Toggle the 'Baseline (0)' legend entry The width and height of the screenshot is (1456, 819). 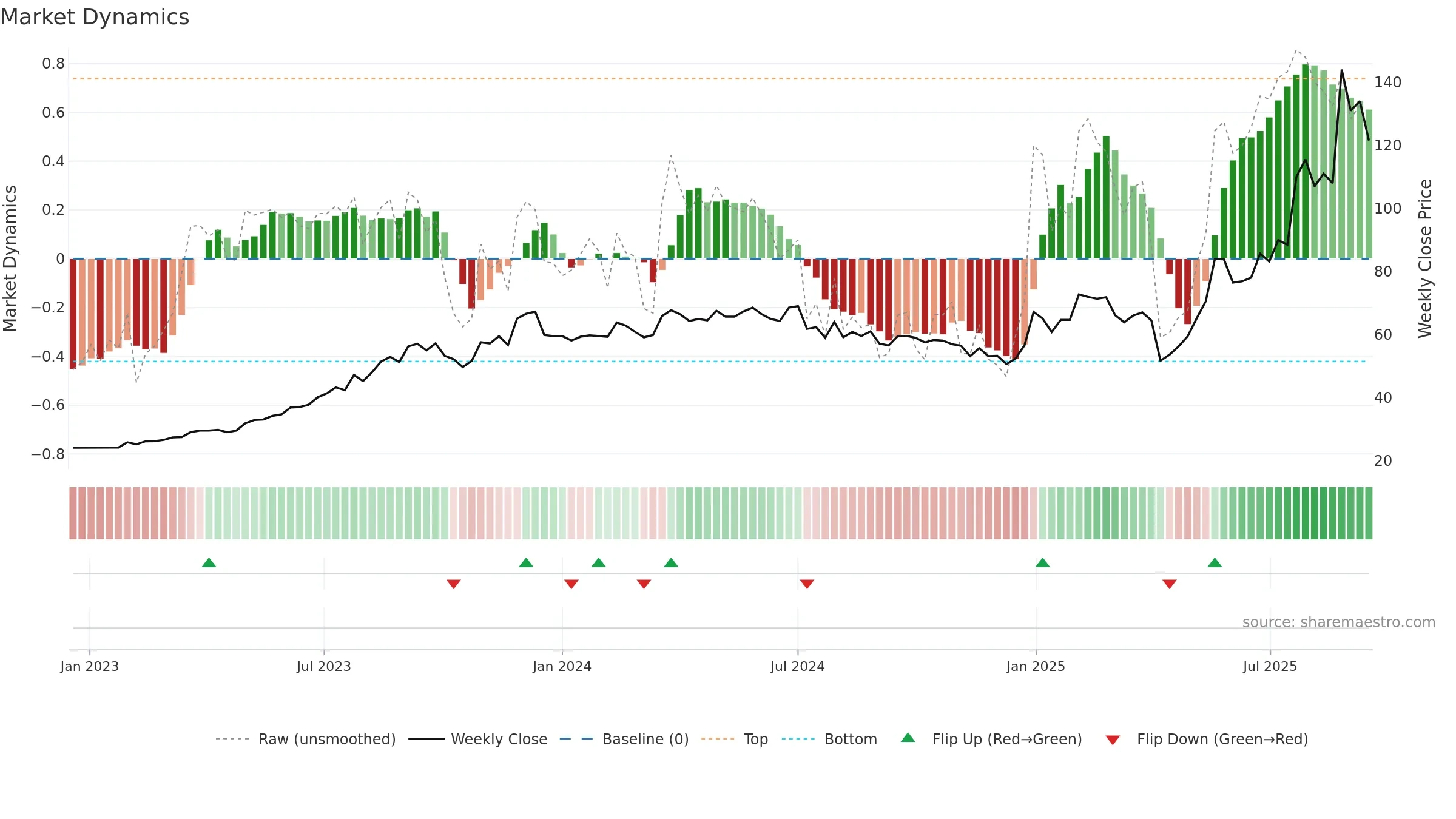click(x=645, y=739)
